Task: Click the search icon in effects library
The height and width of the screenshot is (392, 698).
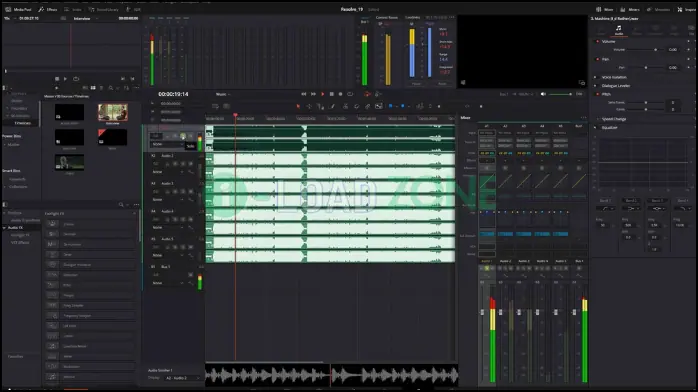Action: point(121,205)
